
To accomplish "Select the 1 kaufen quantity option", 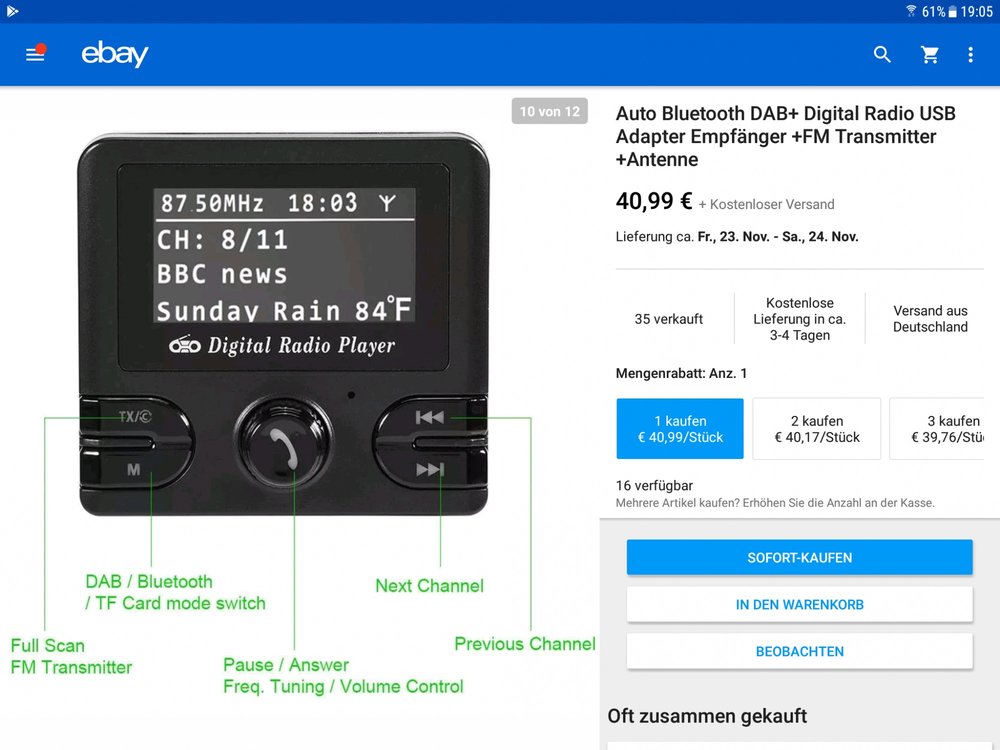I will click(x=680, y=429).
